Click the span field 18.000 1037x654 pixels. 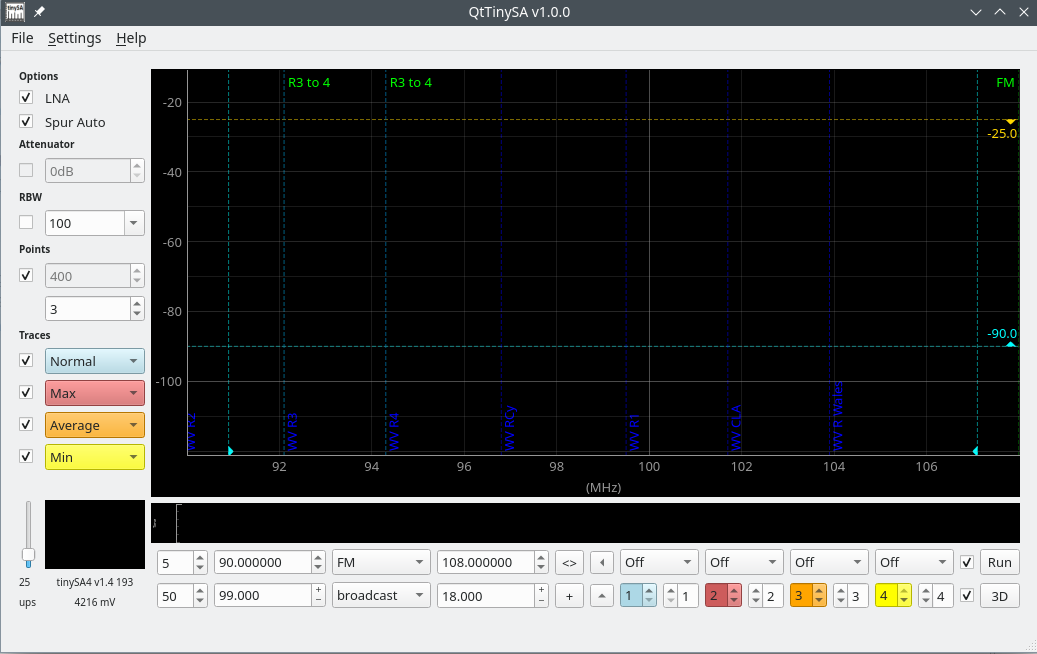pyautogui.click(x=493, y=596)
